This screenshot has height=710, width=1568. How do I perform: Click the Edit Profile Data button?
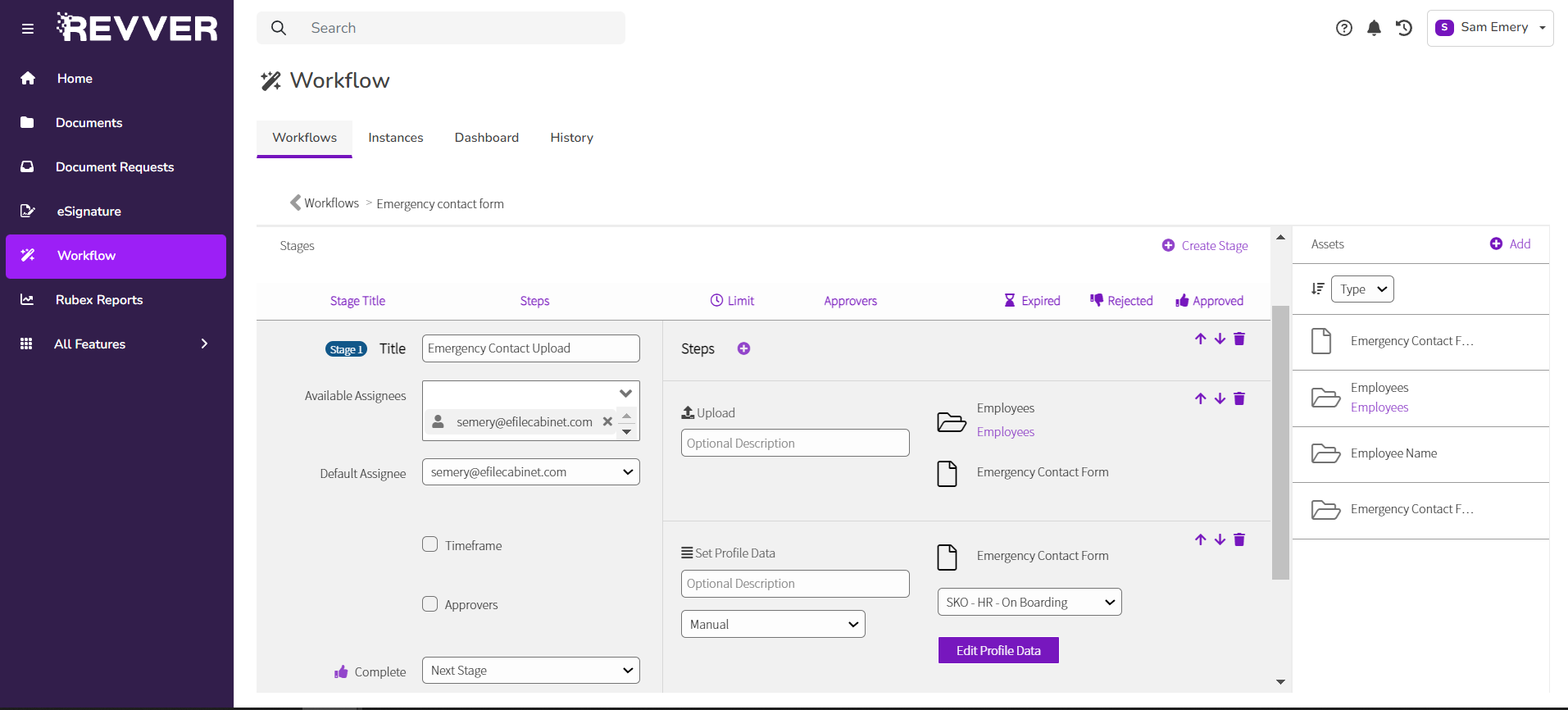pyautogui.click(x=998, y=650)
